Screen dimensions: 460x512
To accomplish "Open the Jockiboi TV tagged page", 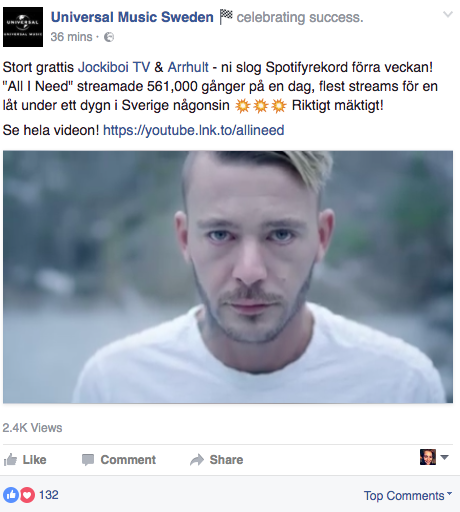I will tap(114, 67).
